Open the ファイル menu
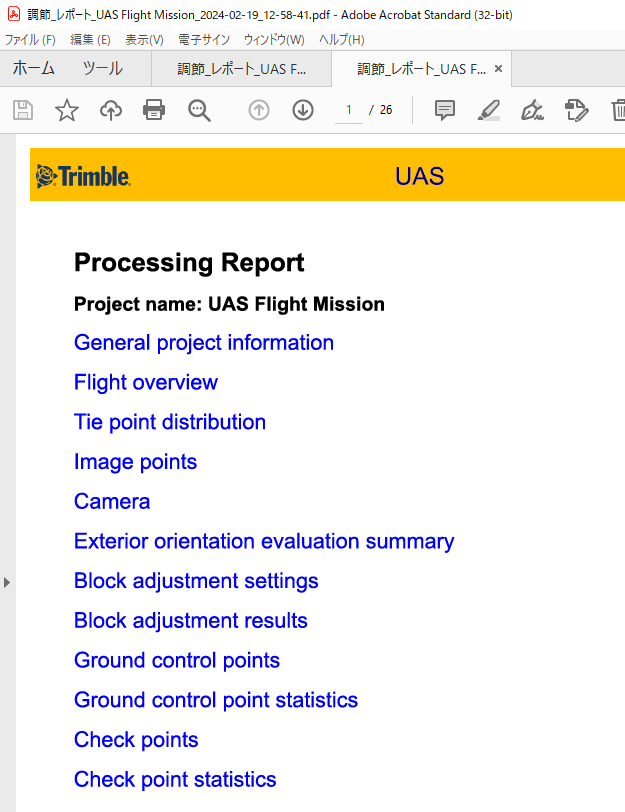Viewport: 625px width, 812px height. pyautogui.click(x=30, y=40)
